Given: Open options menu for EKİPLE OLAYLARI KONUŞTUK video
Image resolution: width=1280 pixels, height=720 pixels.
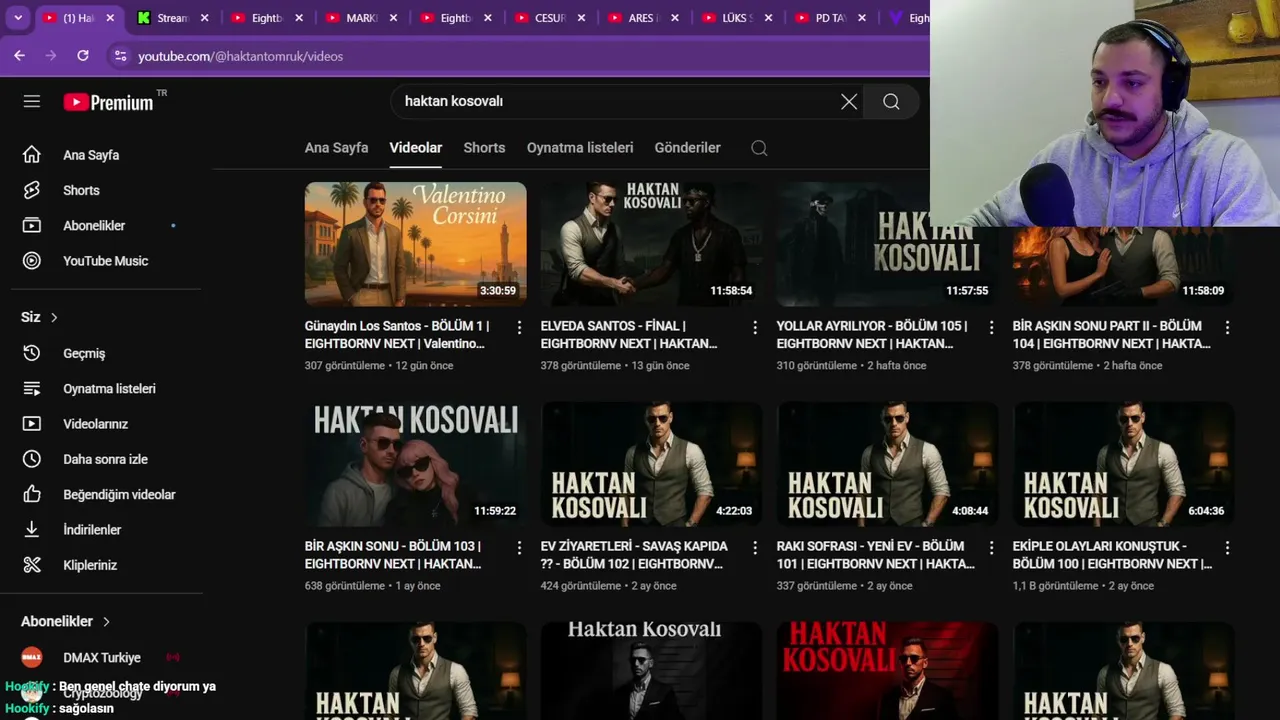Looking at the screenshot, I should coord(1227,548).
